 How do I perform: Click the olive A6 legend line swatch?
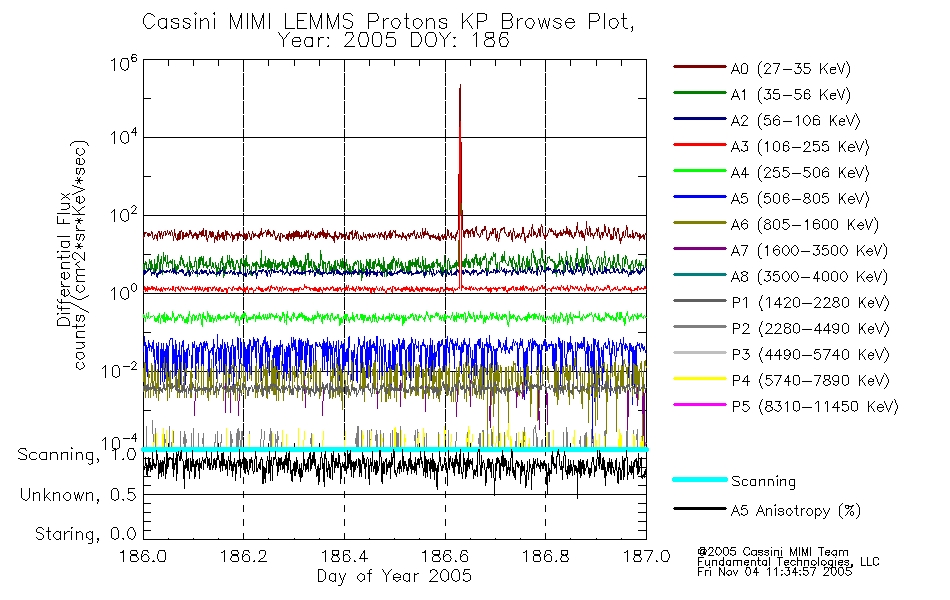pos(700,222)
